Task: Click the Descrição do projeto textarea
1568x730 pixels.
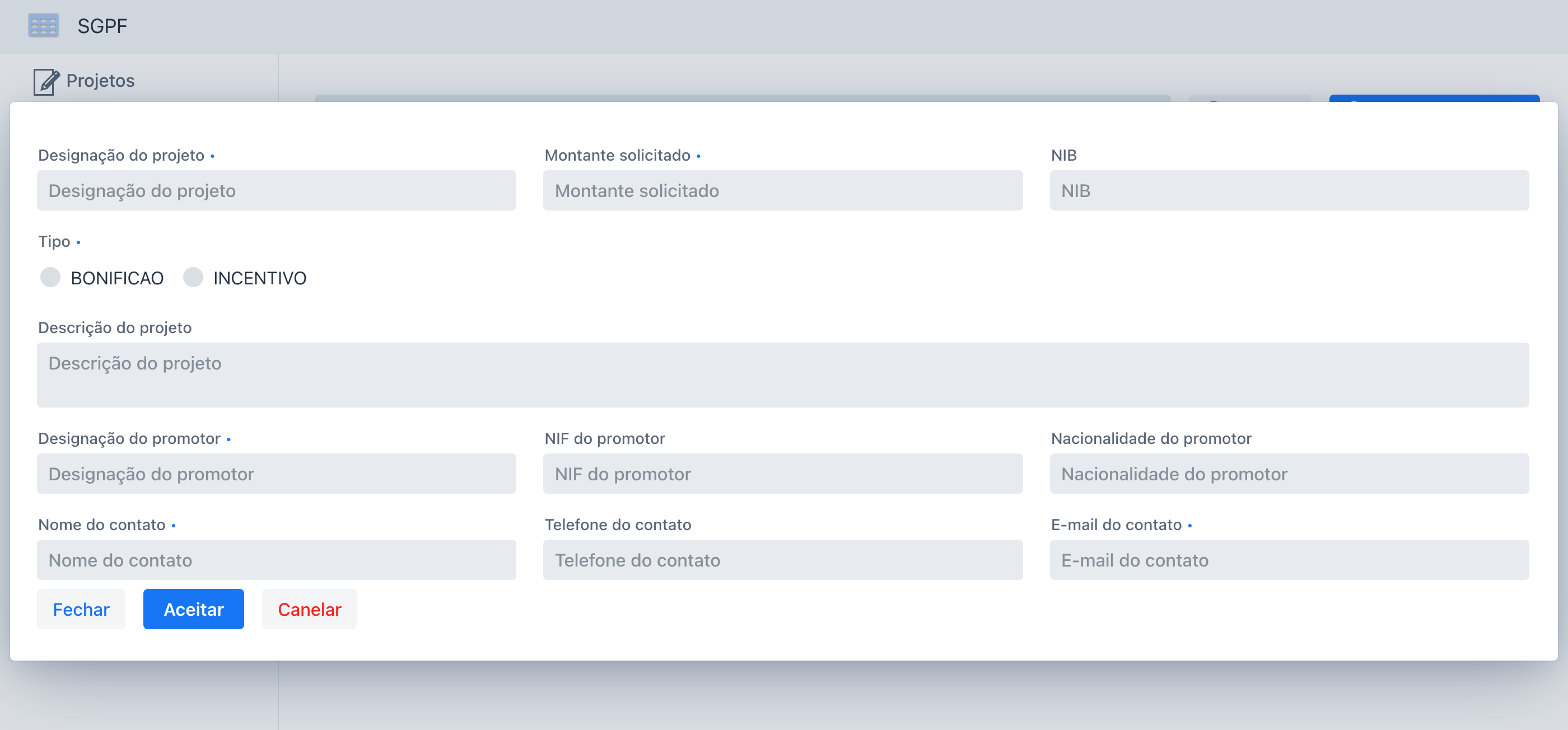Action: pos(782,375)
